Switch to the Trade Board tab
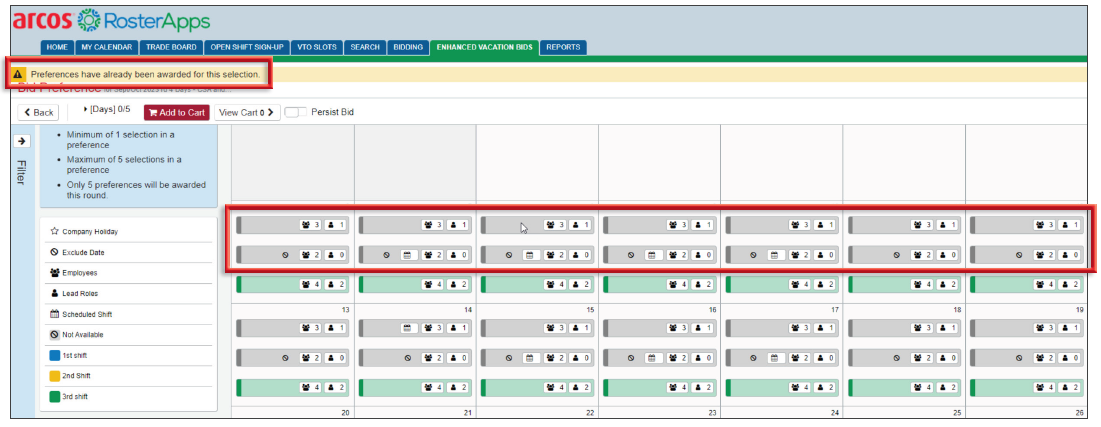Viewport: 1101px width, 427px height. (171, 47)
